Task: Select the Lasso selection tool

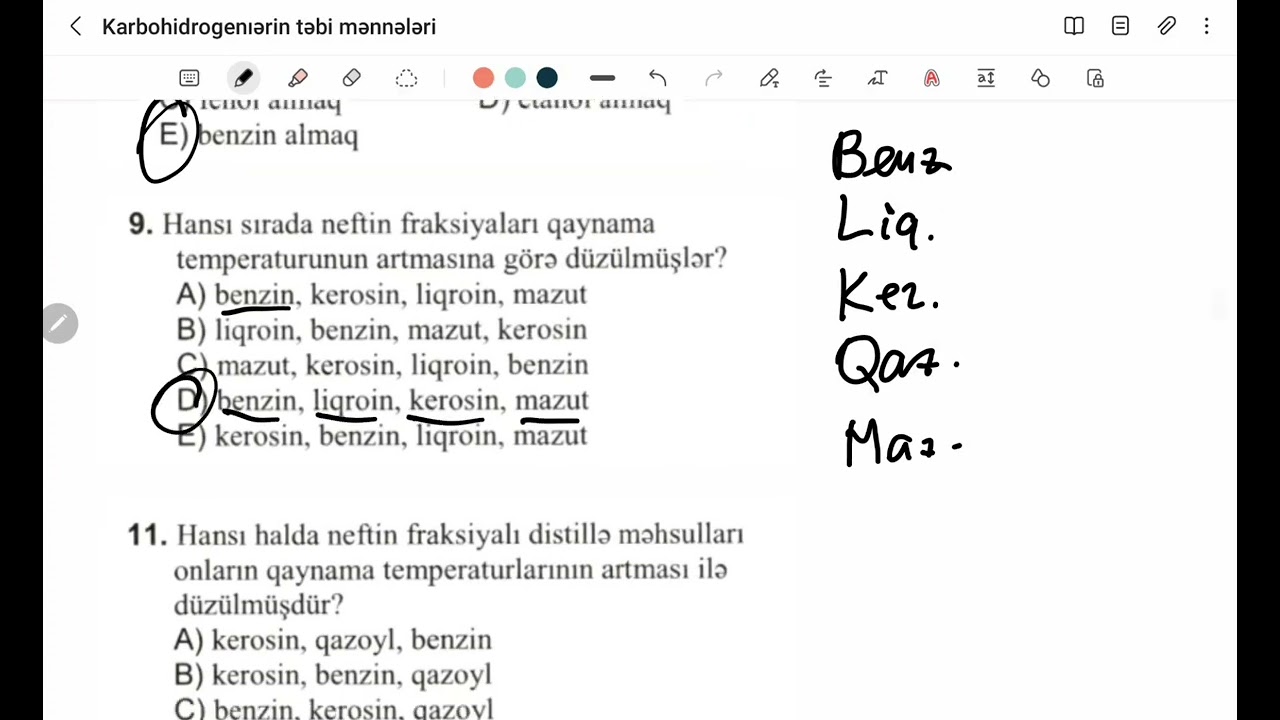Action: coord(406,78)
